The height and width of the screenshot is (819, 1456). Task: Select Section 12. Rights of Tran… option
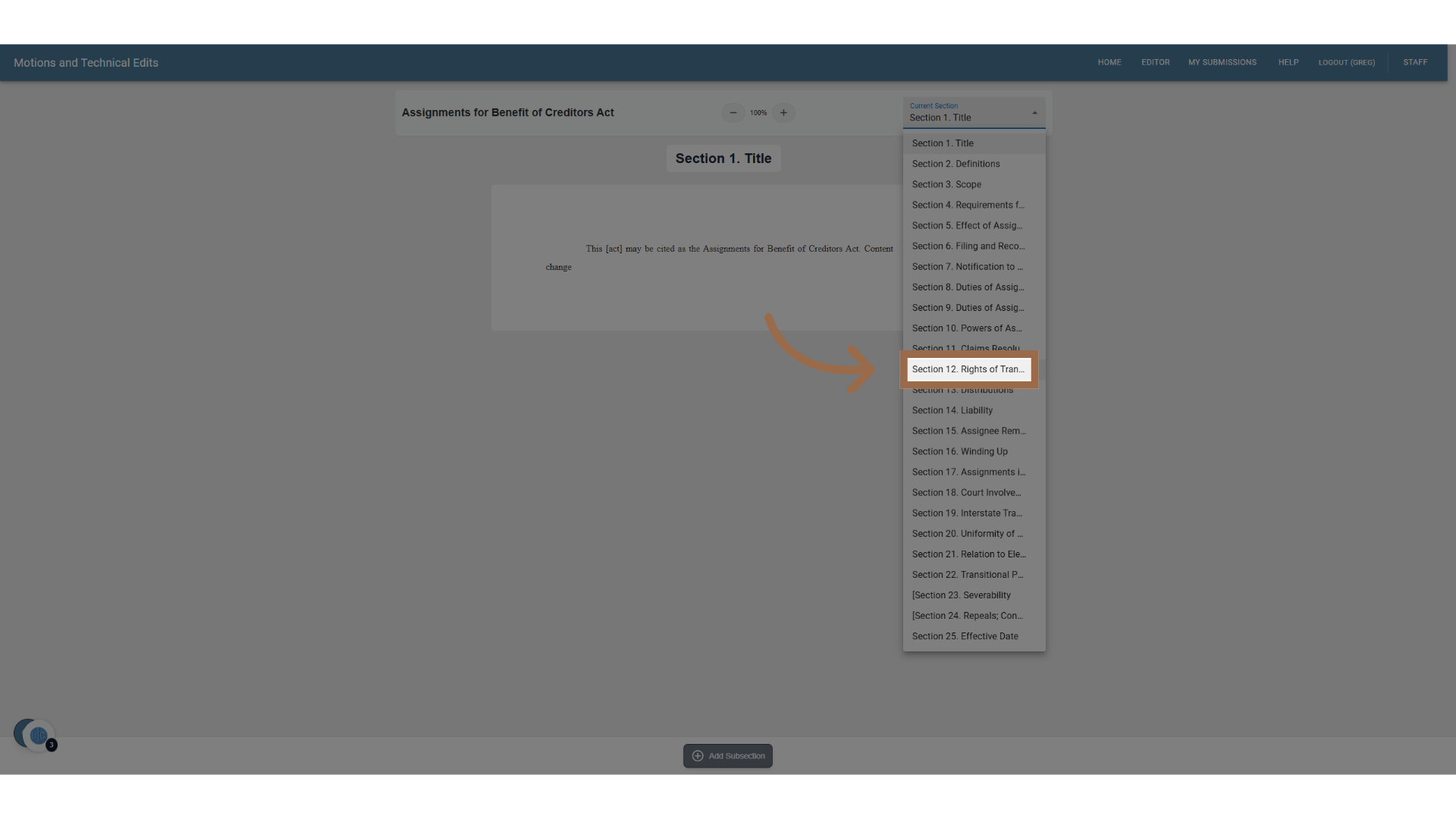click(x=968, y=369)
